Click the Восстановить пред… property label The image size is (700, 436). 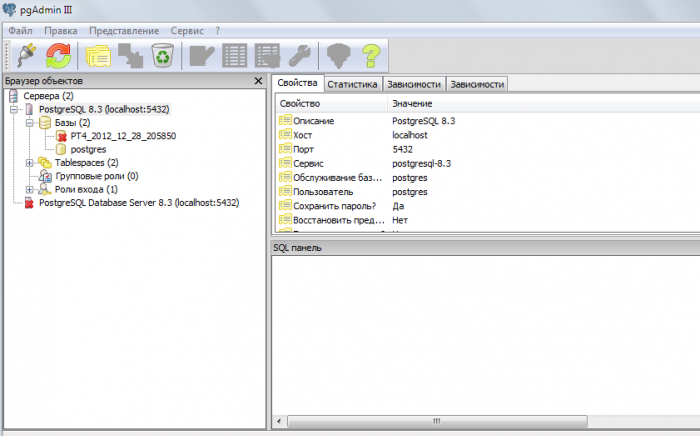338,220
